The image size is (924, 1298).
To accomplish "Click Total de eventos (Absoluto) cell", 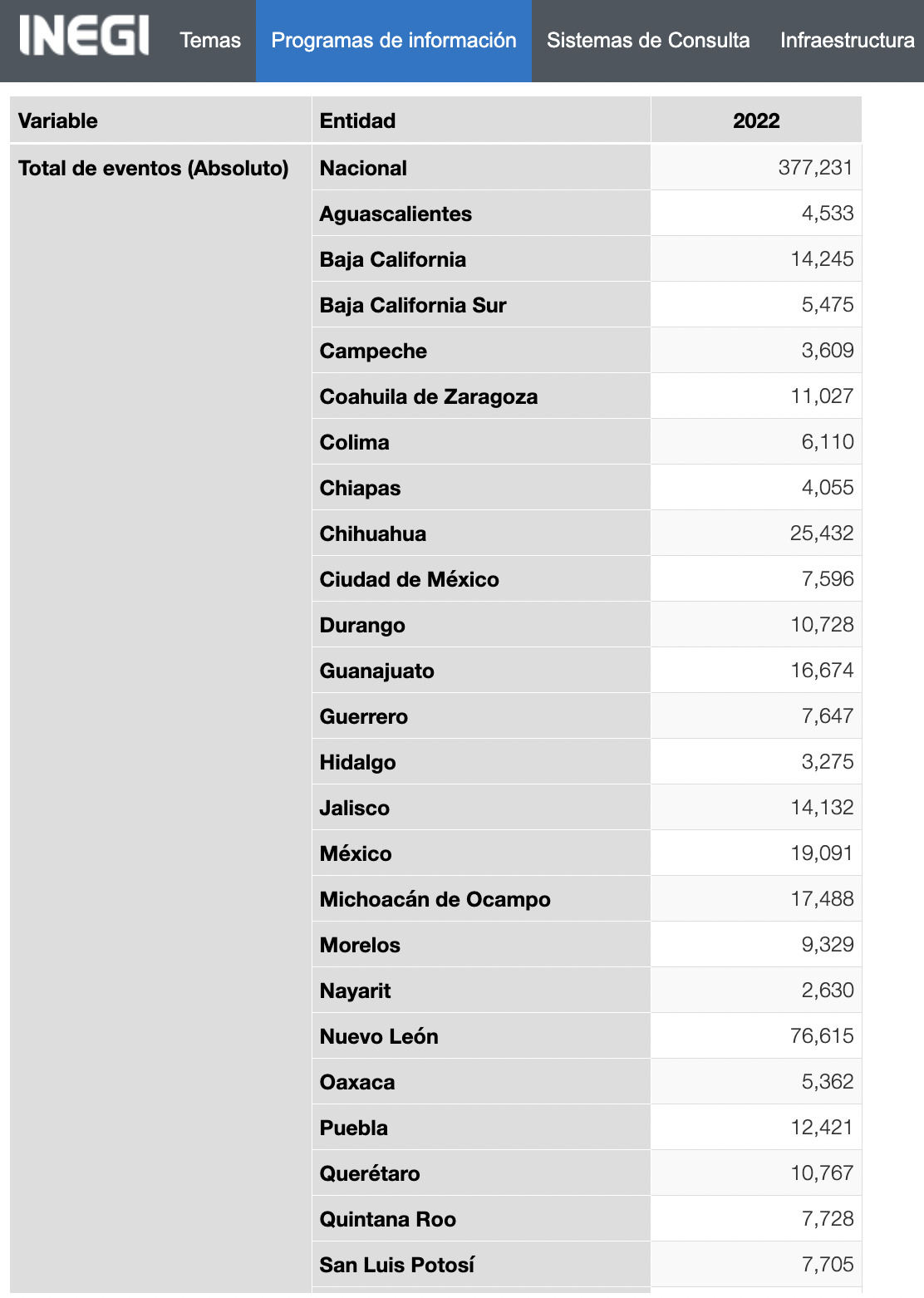I will (x=154, y=168).
